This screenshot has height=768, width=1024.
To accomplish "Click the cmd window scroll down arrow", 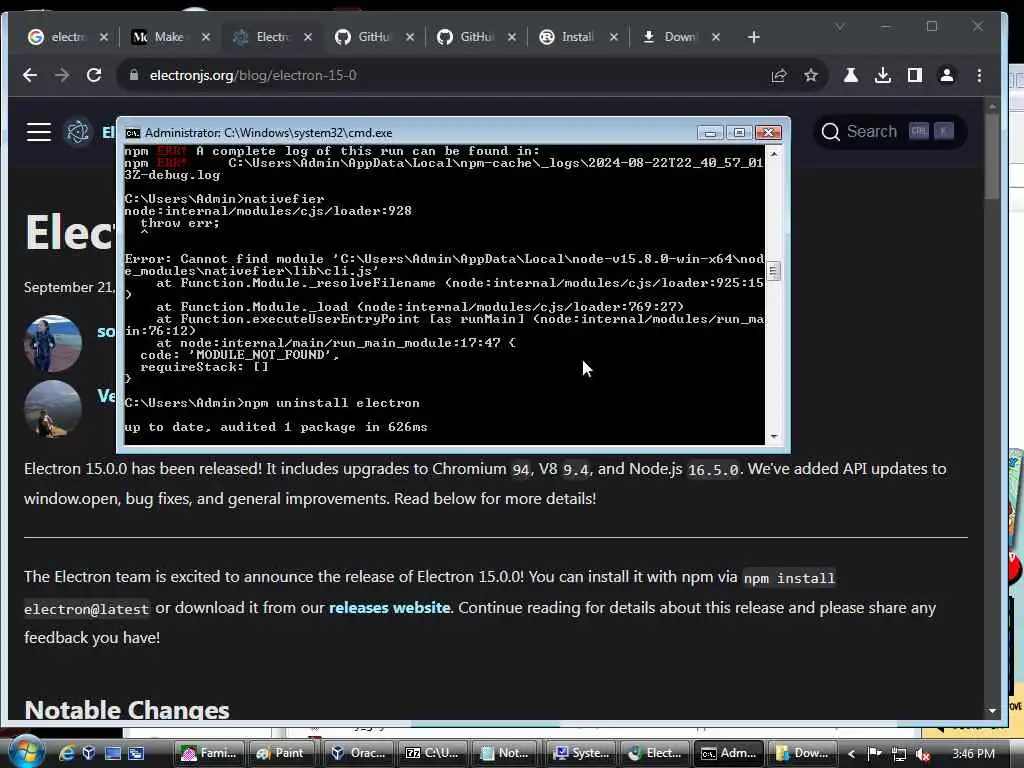I will (x=774, y=436).
